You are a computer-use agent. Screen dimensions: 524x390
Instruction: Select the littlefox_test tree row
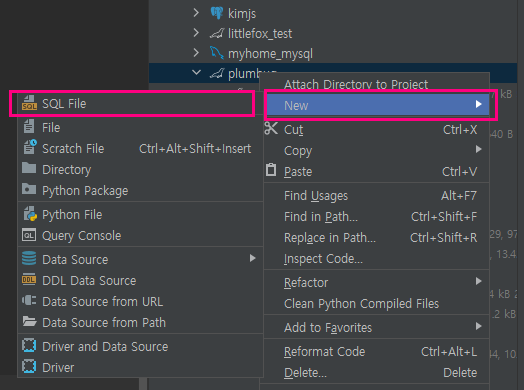(333, 33)
